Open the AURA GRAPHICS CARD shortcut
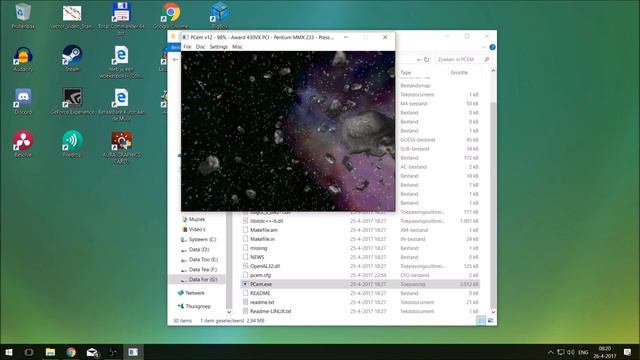Image resolution: width=640 pixels, height=360 pixels. [x=121, y=147]
